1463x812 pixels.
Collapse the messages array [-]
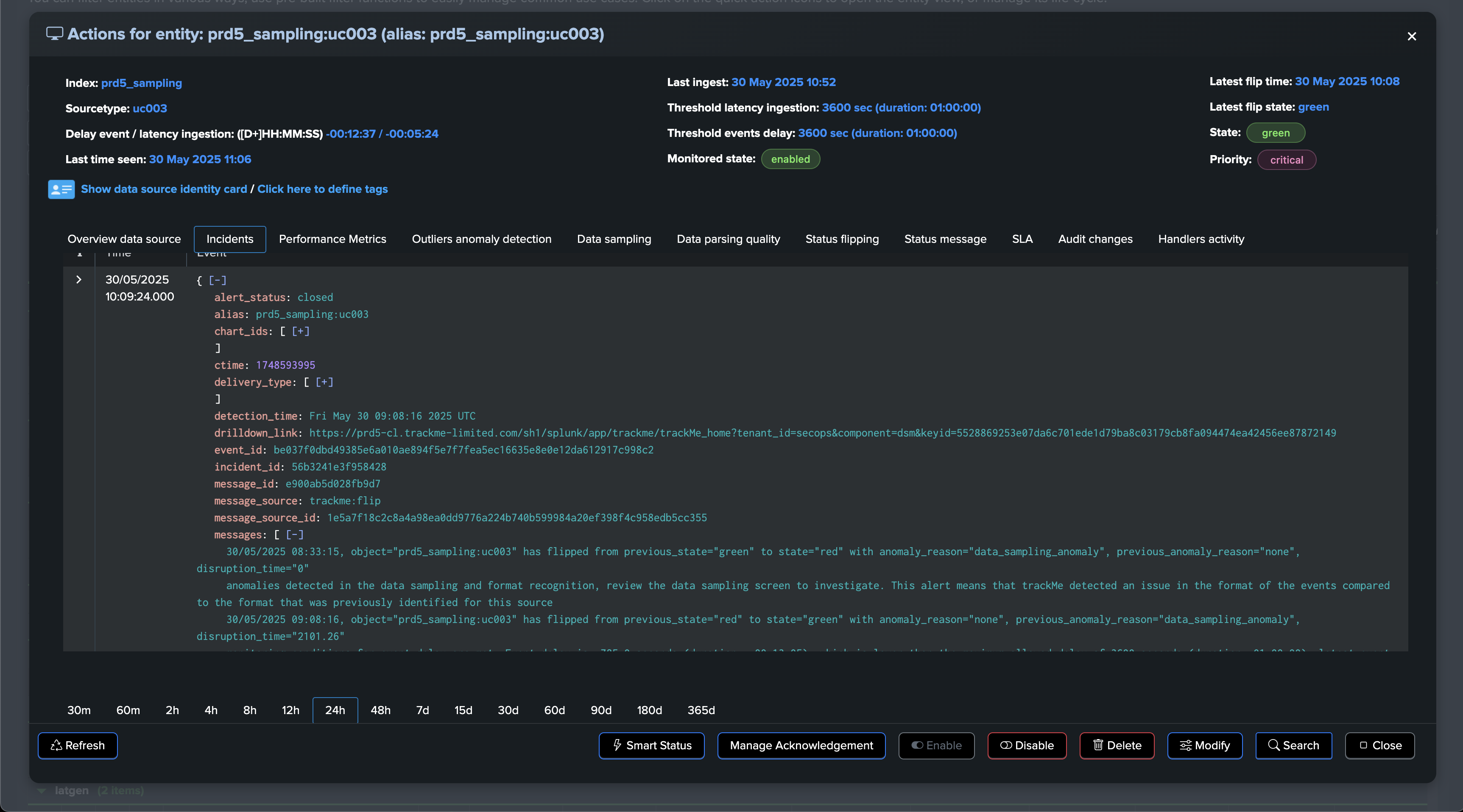[x=294, y=534]
